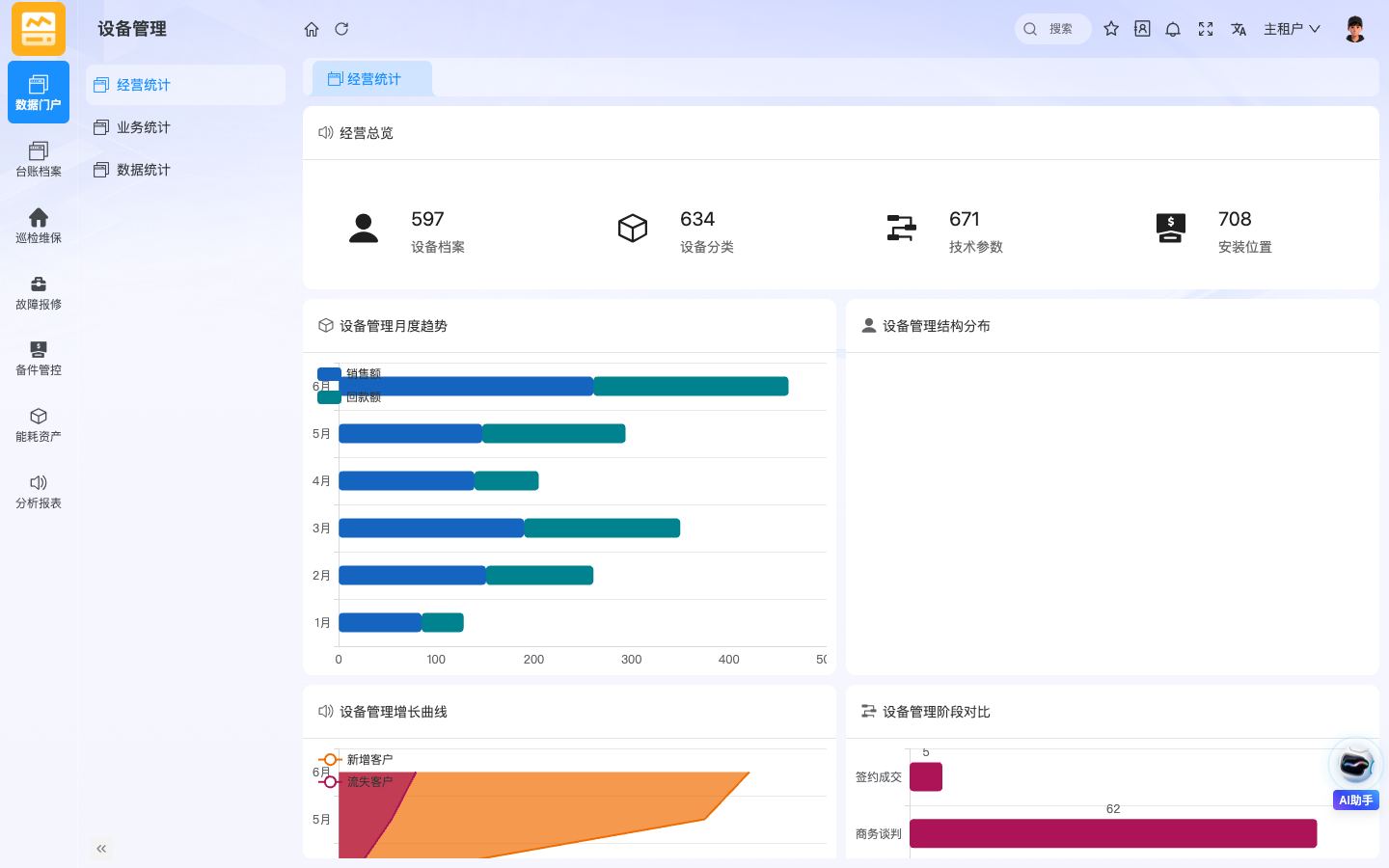
Task: Open the language translation icon
Action: coord(1239,29)
